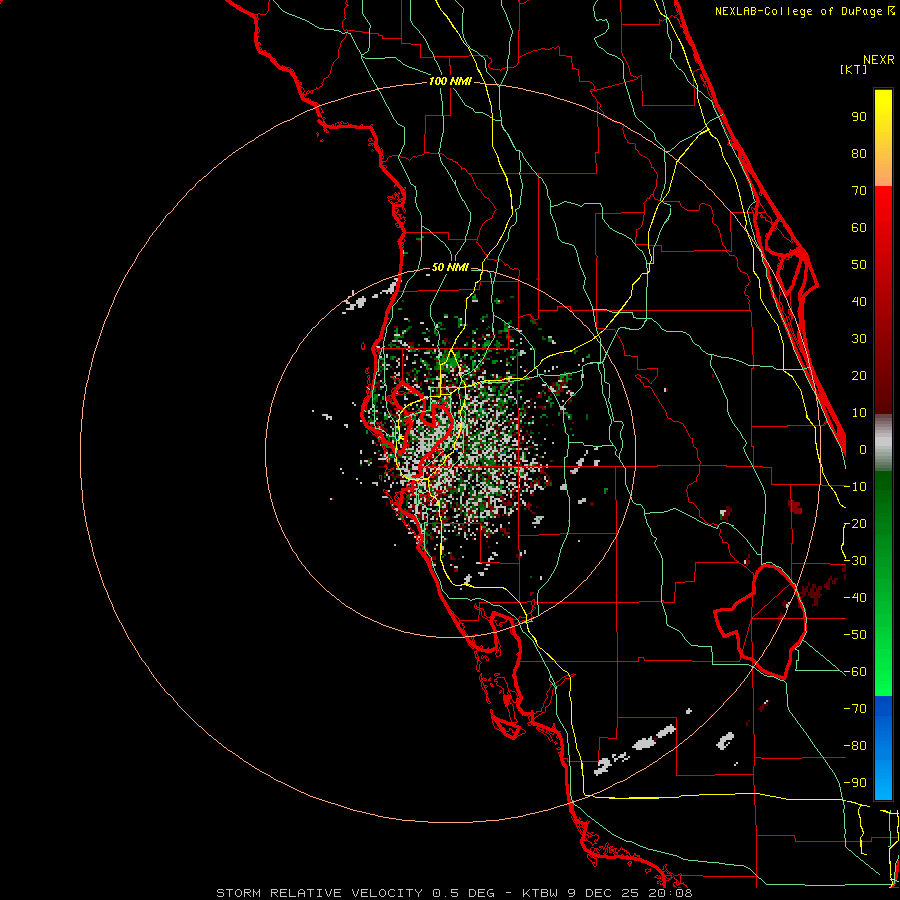The height and width of the screenshot is (900, 900).
Task: Click the -90 scale value
Action: point(855,783)
